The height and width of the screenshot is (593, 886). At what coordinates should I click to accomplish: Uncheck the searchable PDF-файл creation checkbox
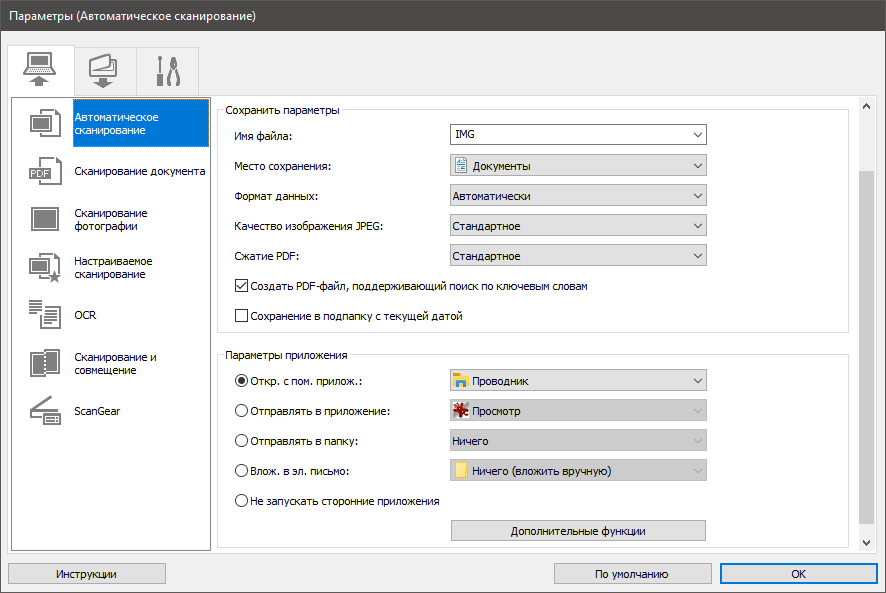[241, 286]
